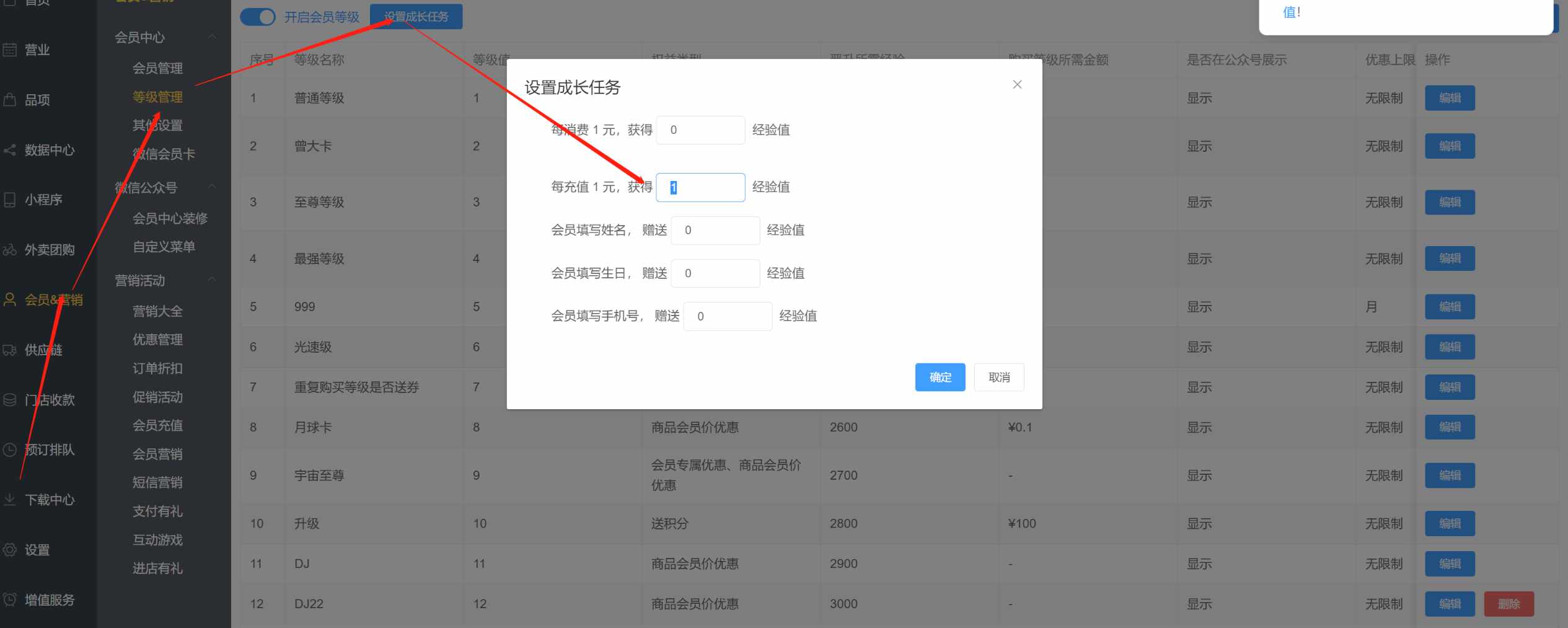Open 其他设置 menu item
1568x628 pixels.
click(157, 125)
